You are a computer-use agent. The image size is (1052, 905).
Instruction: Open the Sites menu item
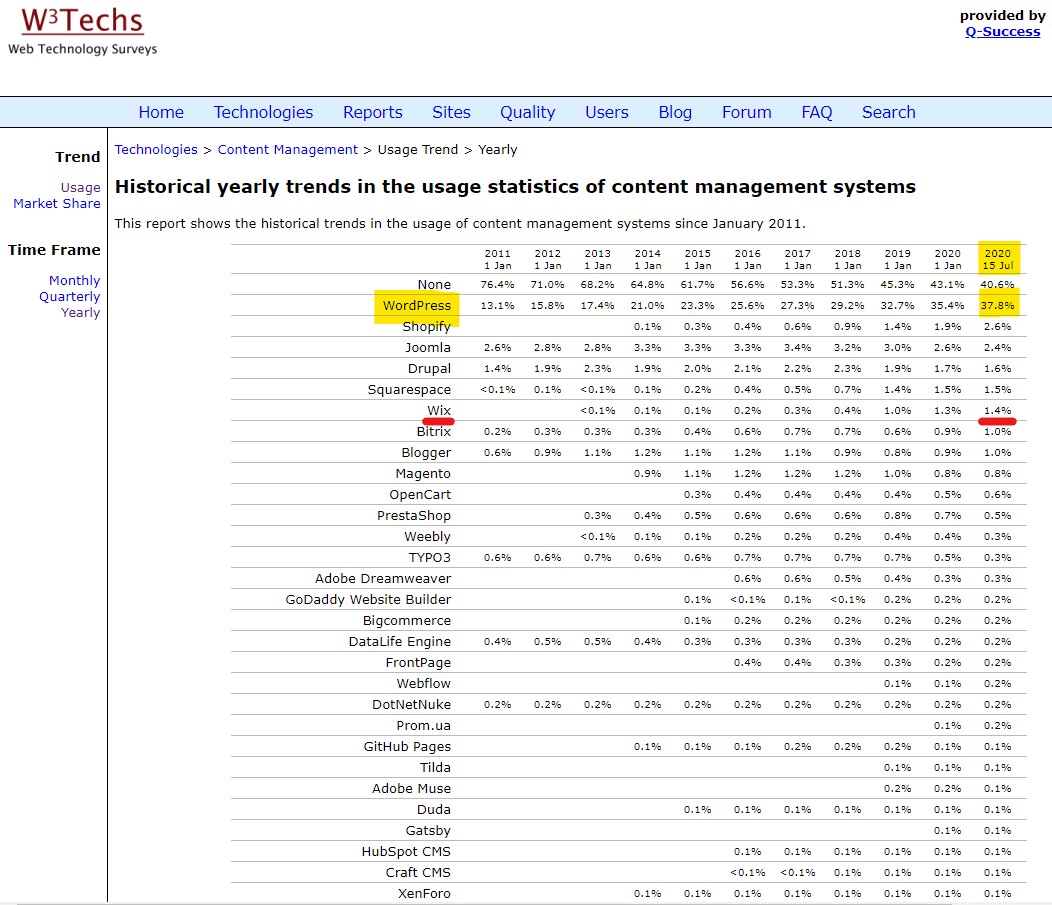(451, 112)
